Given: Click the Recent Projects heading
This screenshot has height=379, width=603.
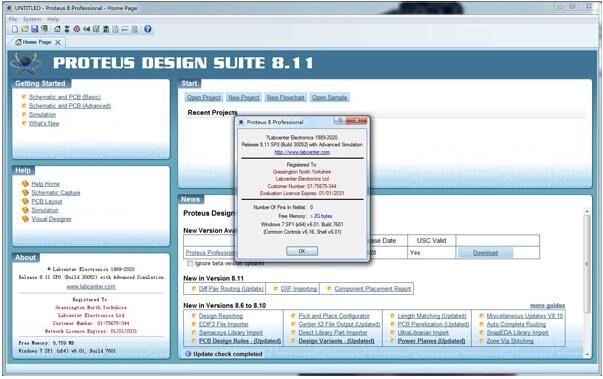Looking at the screenshot, I should (x=212, y=113).
